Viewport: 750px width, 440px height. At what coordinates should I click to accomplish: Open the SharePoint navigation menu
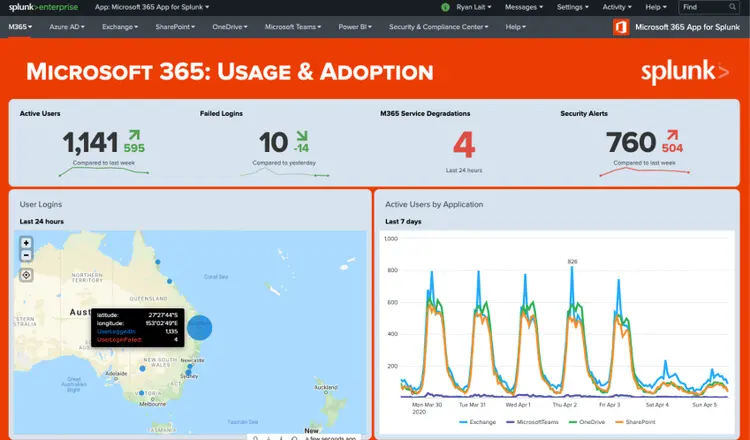(x=175, y=27)
